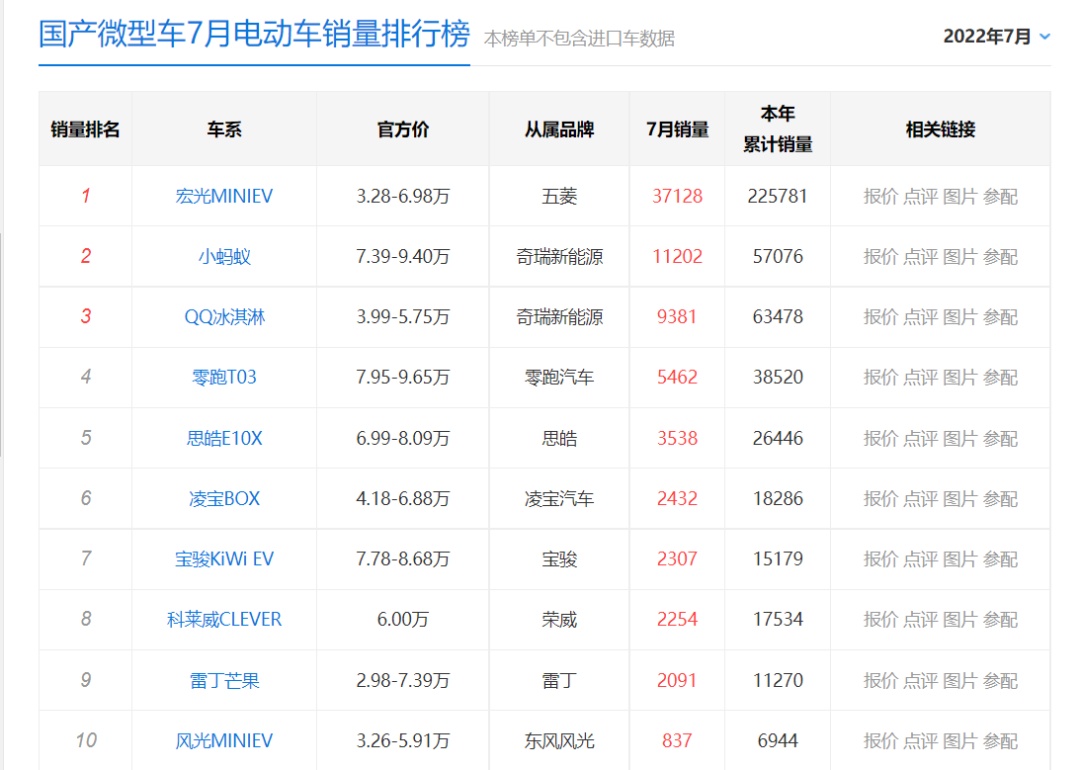The image size is (1080, 770).
Task: Select the 6.00万 price cell
Action: pos(403,619)
